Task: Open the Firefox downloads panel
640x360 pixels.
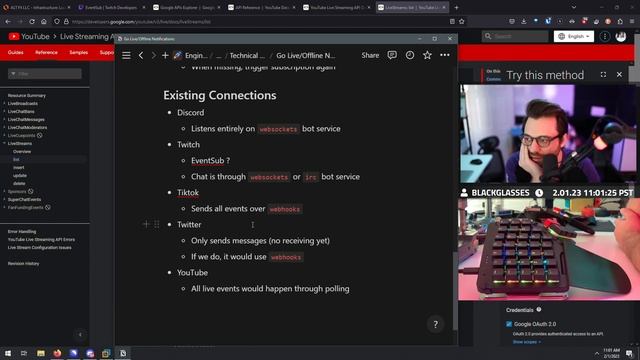Action: coord(524,21)
